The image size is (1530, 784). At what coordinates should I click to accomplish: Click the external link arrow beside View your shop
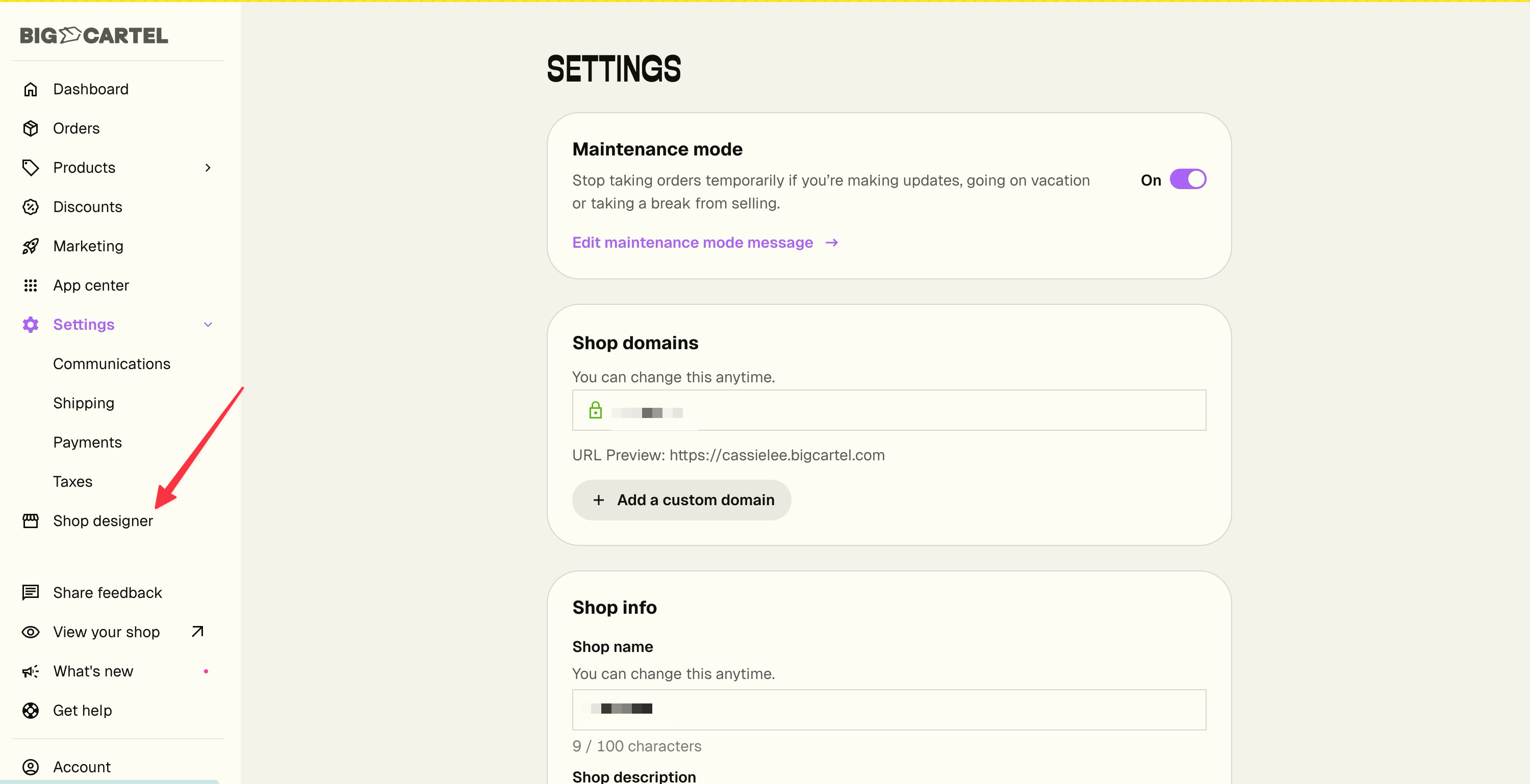[198, 632]
